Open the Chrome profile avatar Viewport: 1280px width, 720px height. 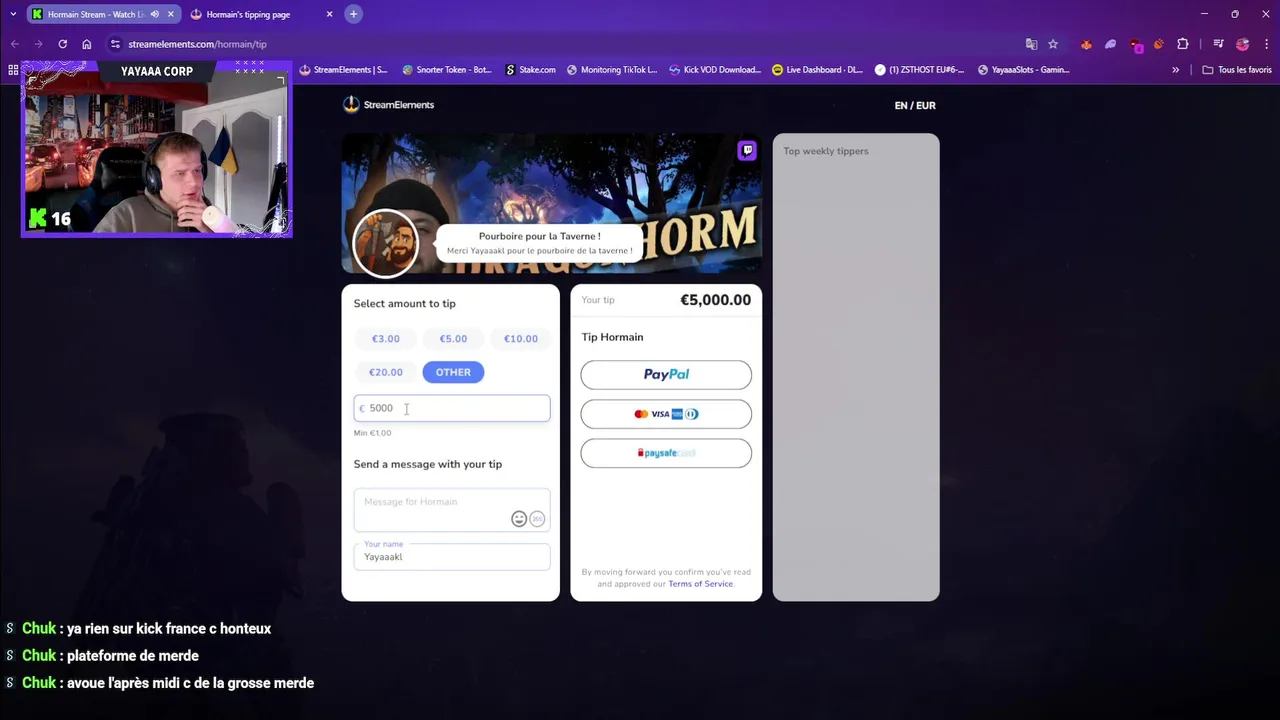click(x=1242, y=44)
